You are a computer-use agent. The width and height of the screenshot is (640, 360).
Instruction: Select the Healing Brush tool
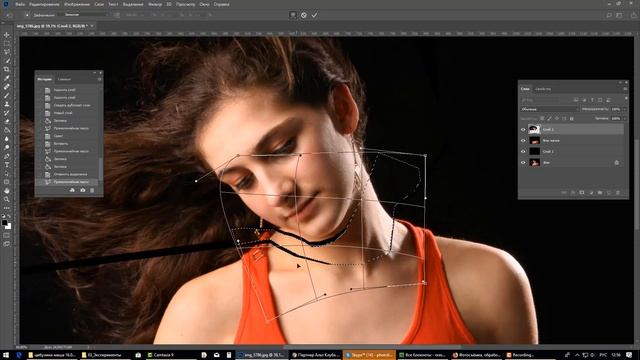[7, 87]
